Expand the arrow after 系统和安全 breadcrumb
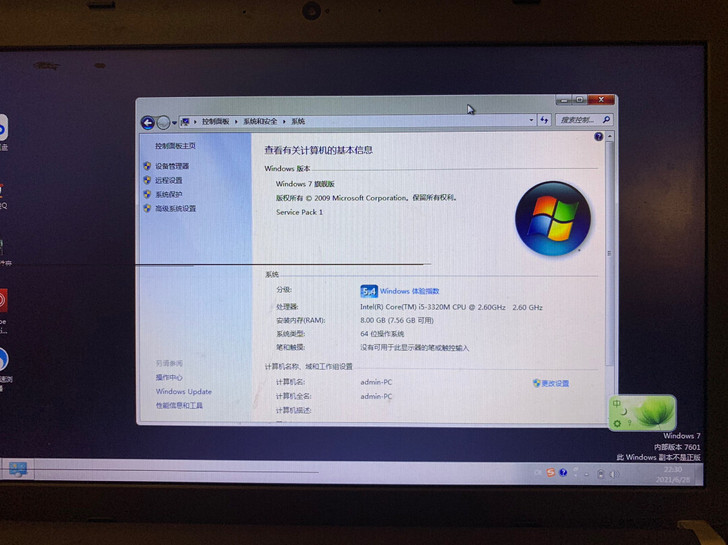 tap(284, 122)
